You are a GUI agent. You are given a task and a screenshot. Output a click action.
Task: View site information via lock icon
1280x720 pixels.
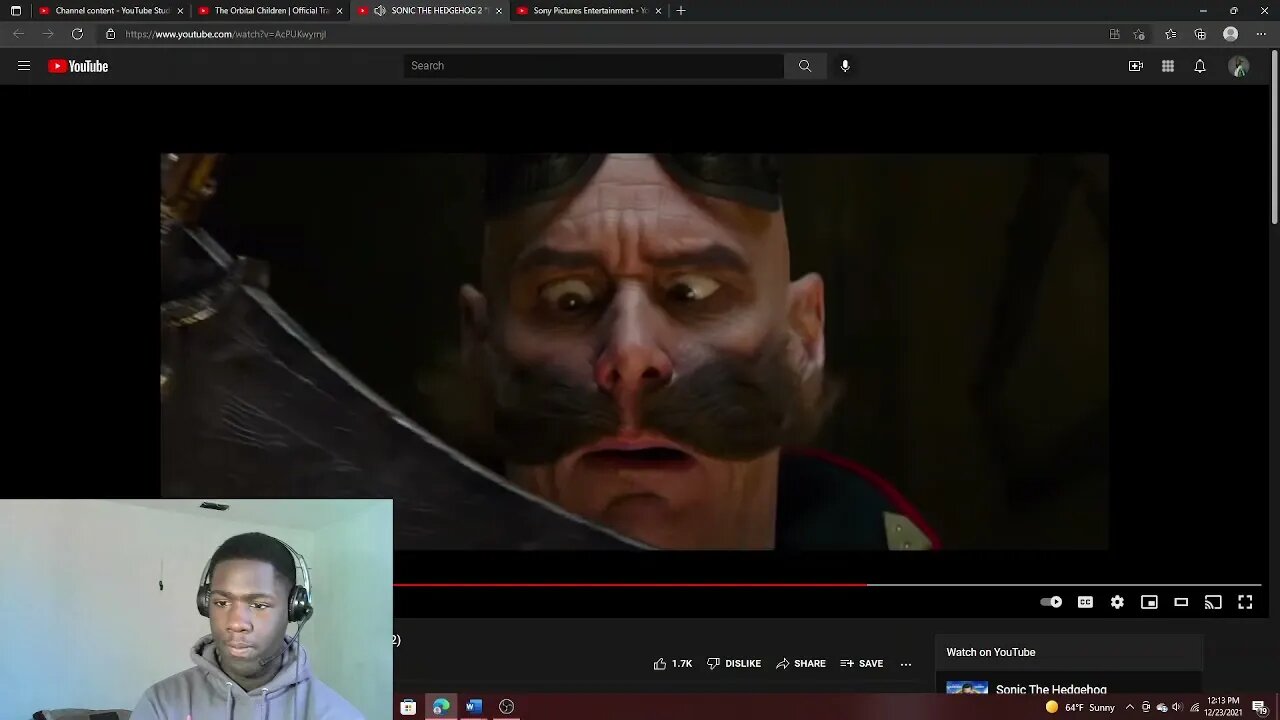(110, 34)
